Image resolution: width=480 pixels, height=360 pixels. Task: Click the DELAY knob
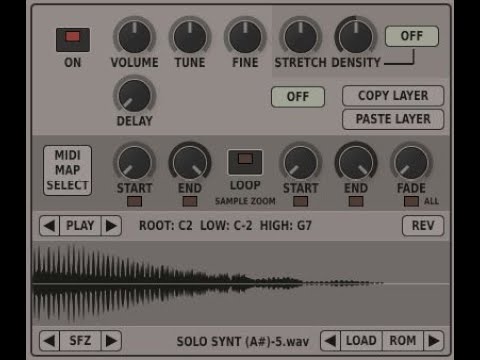point(135,96)
